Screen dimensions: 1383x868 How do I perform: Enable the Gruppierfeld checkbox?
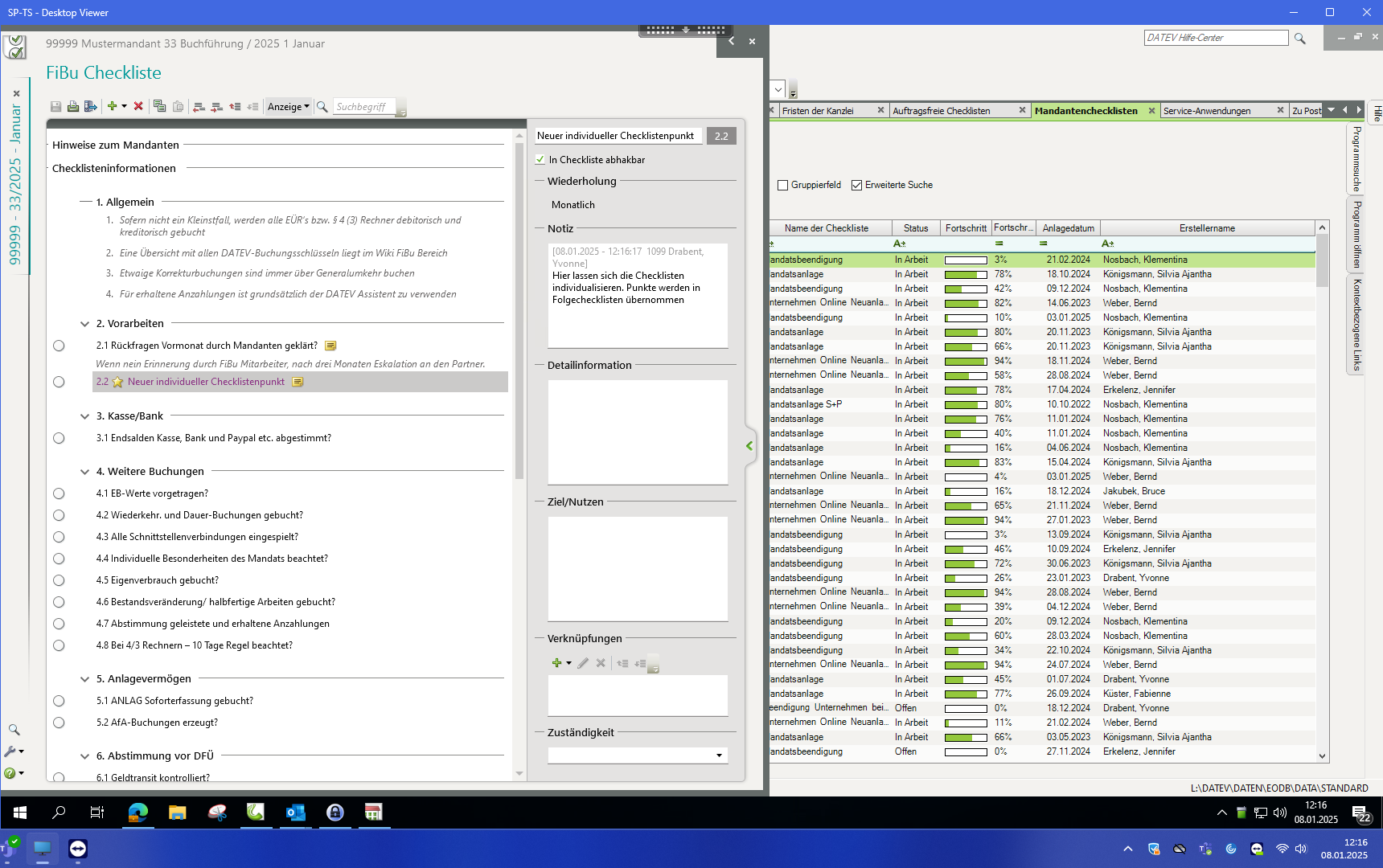782,185
